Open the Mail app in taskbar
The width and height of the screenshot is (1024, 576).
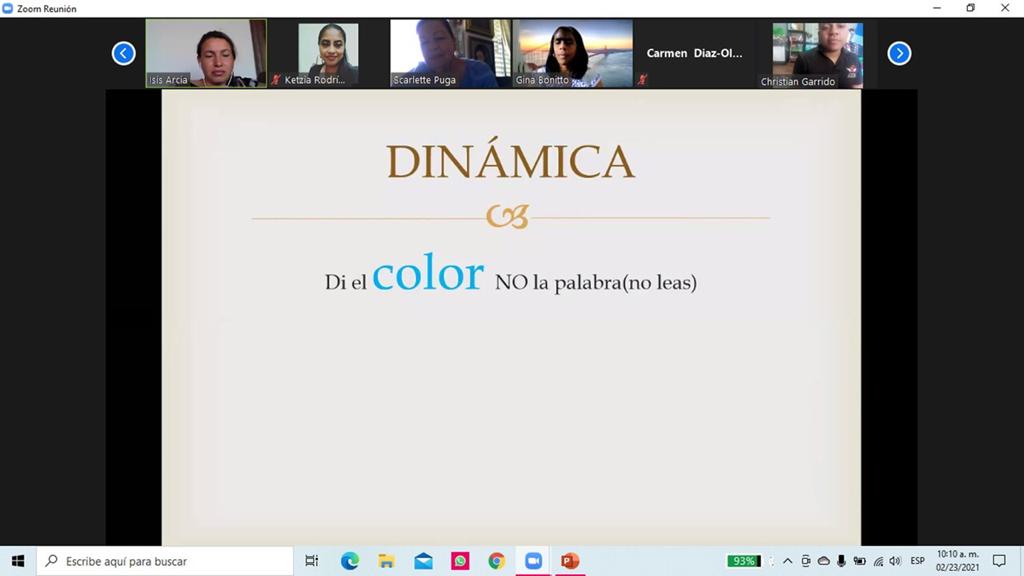coord(423,561)
